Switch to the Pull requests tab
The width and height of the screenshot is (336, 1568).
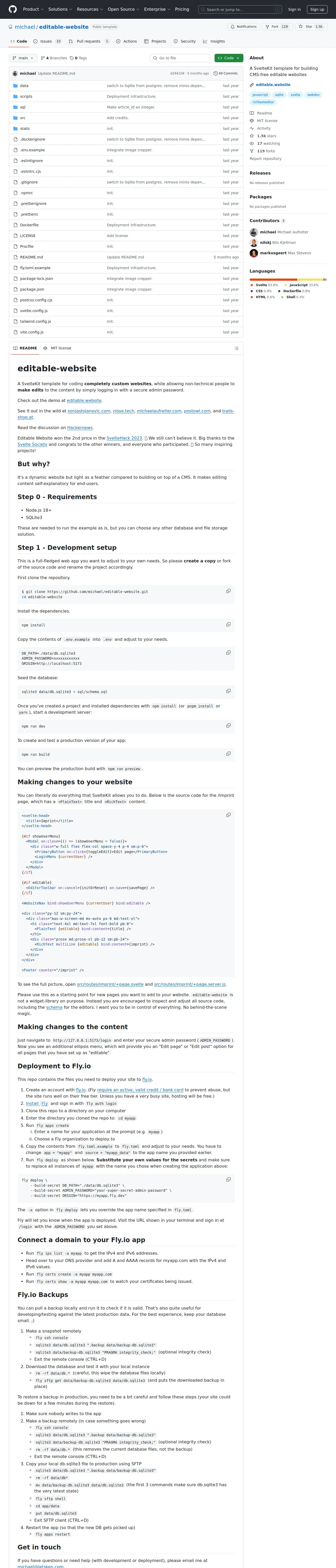pos(88,41)
